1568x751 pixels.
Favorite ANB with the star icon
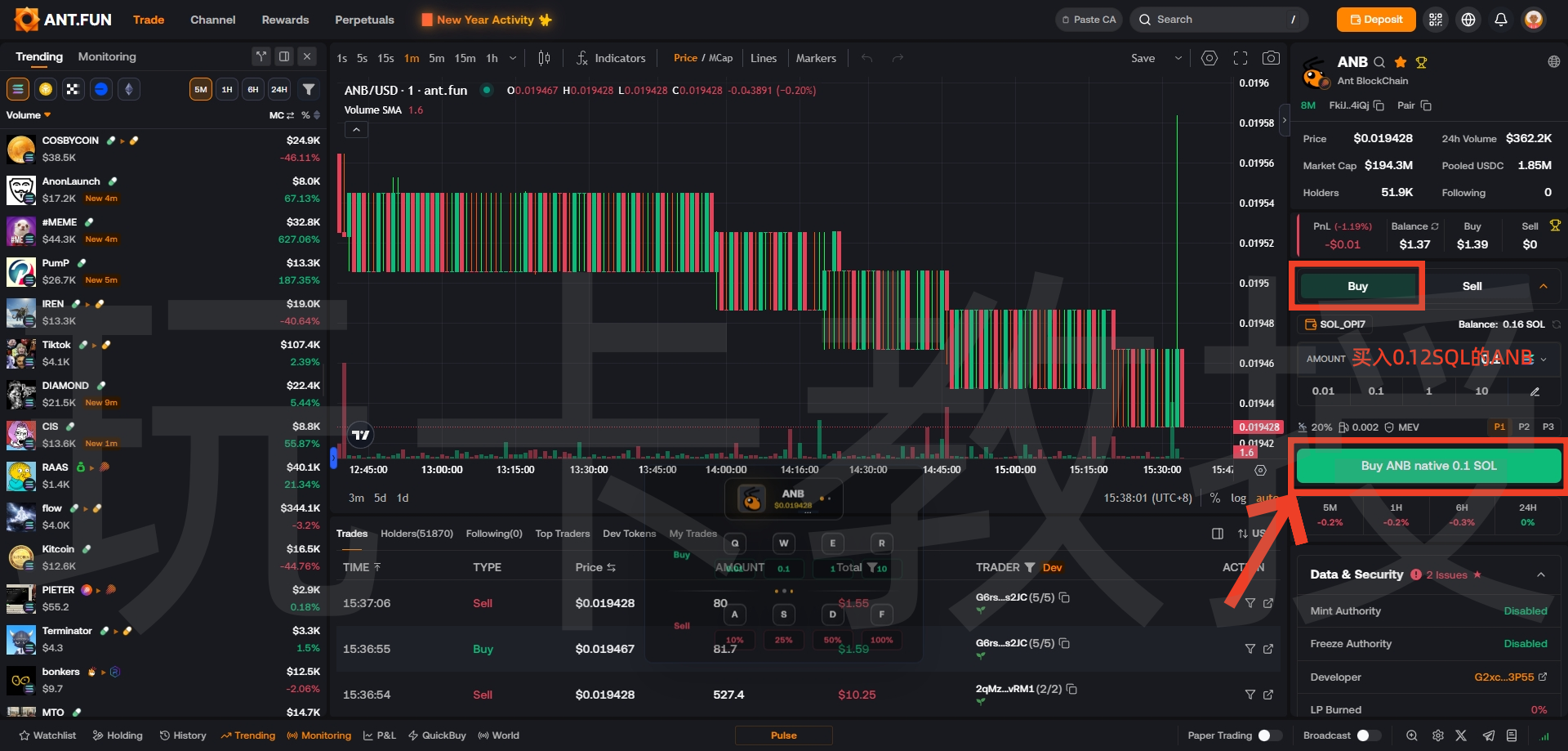[x=1401, y=62]
